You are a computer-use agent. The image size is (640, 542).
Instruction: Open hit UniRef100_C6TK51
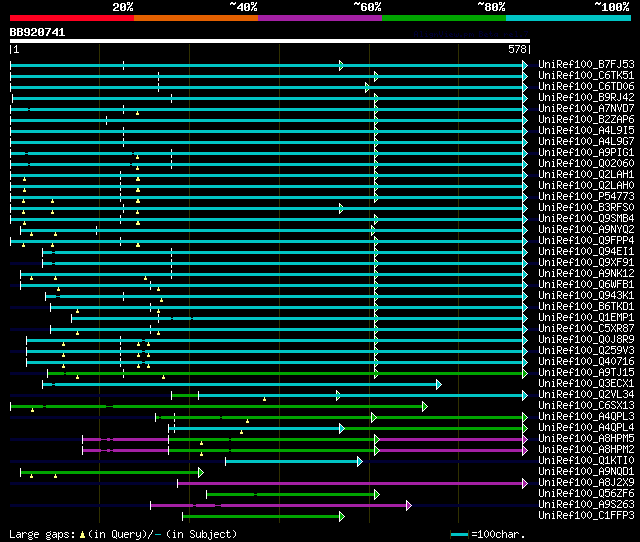[586, 76]
